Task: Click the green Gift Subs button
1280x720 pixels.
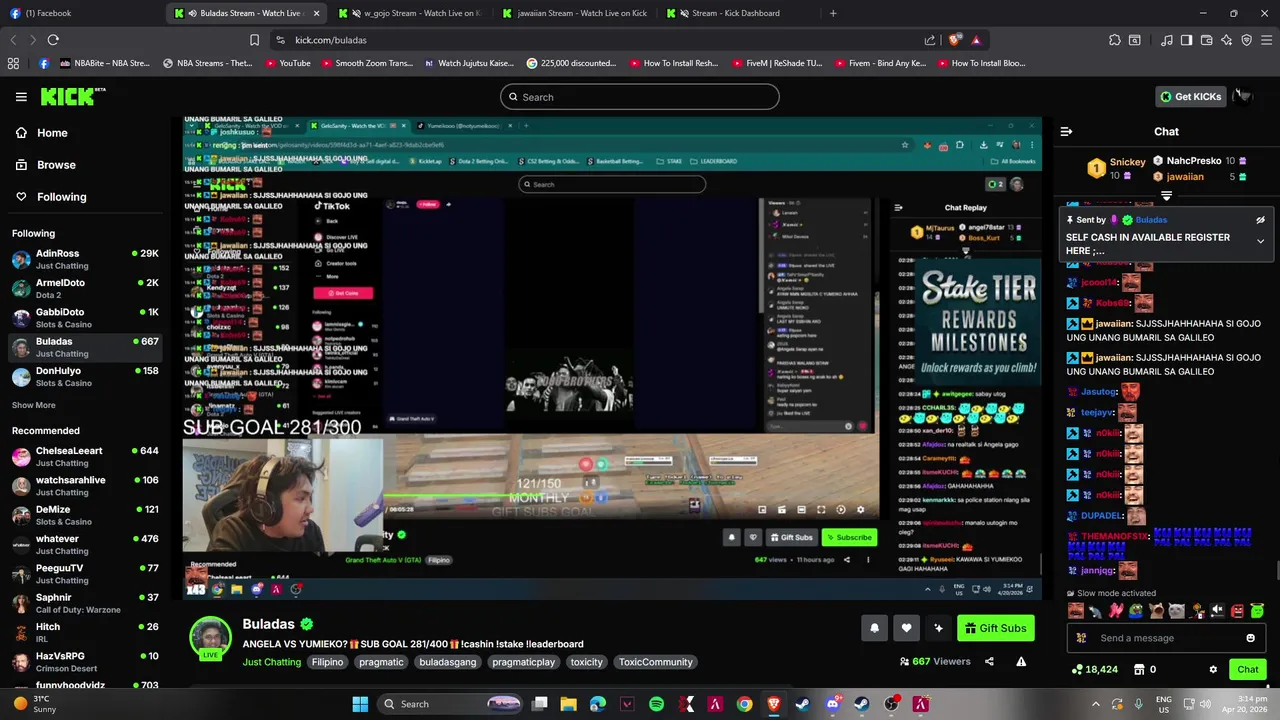Action: click(995, 628)
